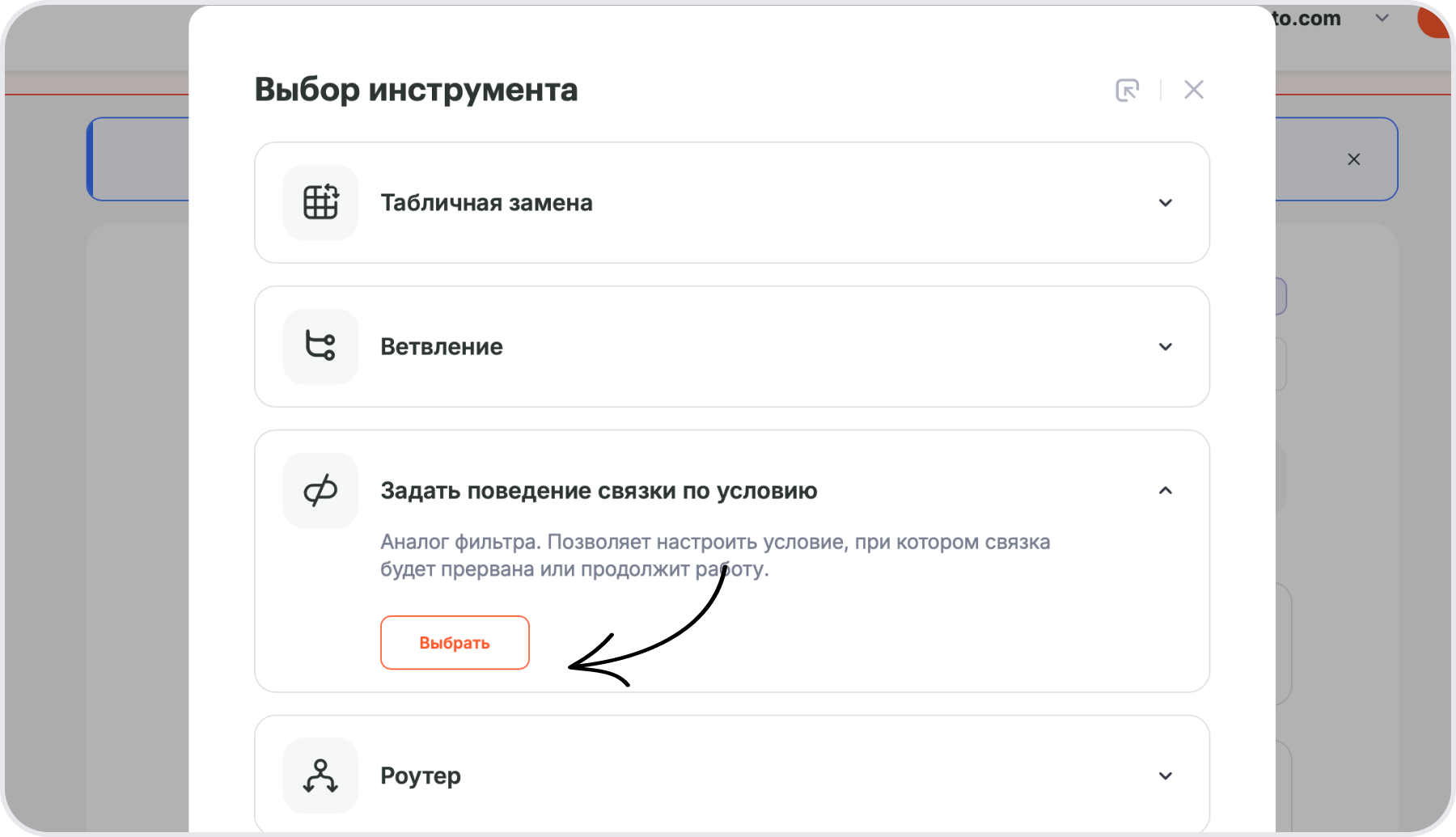Dismiss the blue banner behind the dialog

1353,159
